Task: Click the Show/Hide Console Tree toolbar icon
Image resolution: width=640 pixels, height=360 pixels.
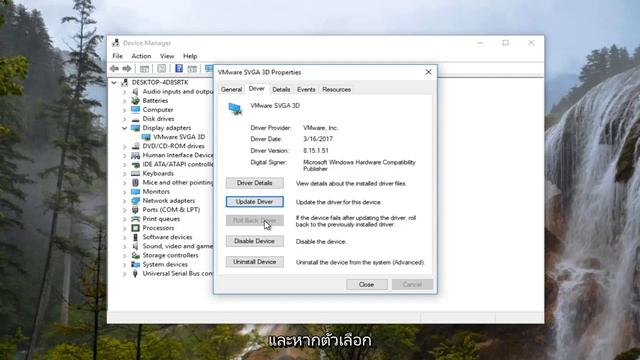Action: (144, 69)
